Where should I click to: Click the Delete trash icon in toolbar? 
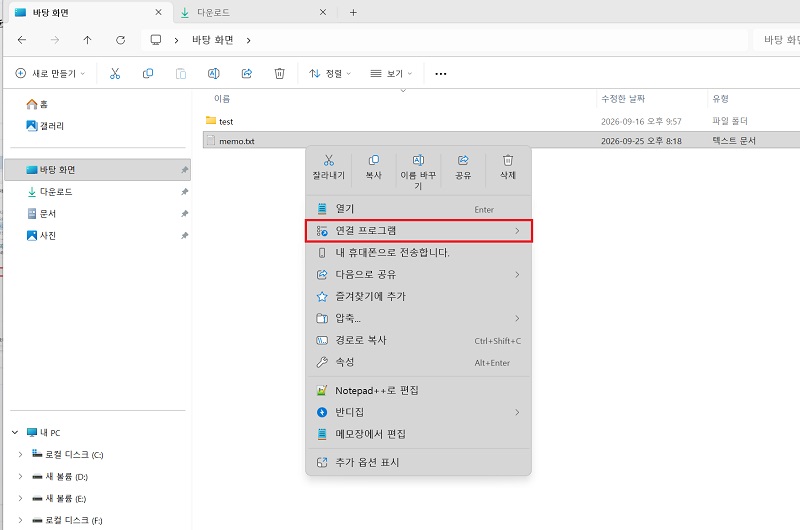pyautogui.click(x=280, y=73)
